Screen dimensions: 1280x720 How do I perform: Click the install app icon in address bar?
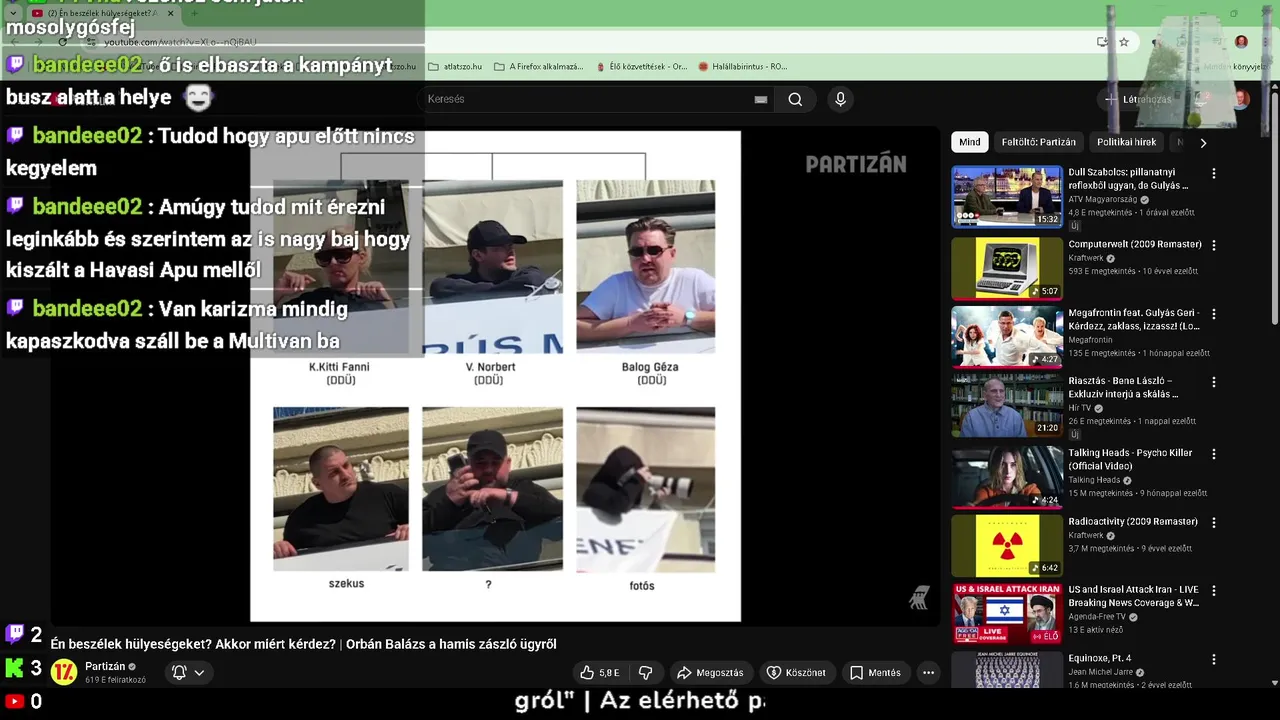click(x=1102, y=42)
